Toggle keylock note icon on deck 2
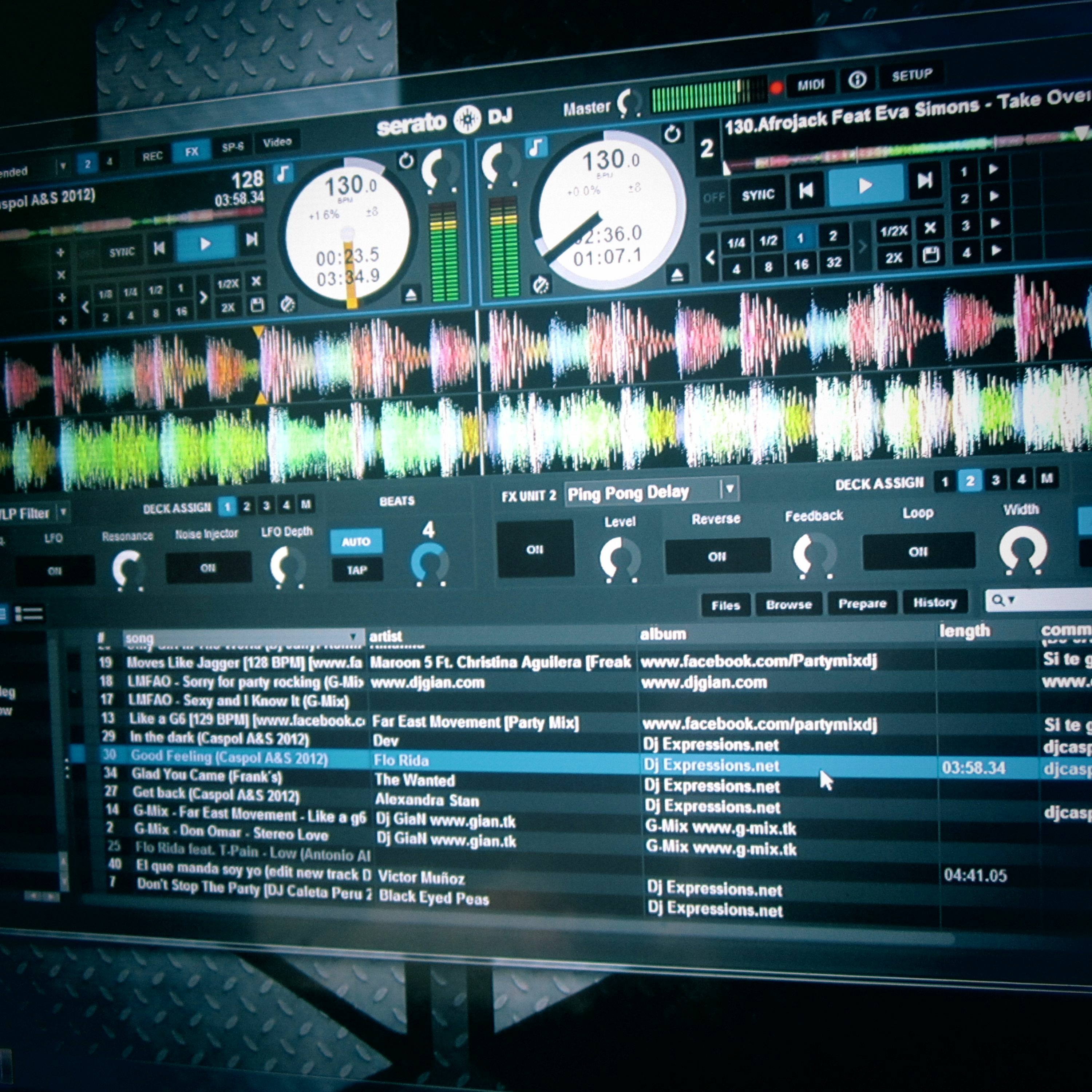 [x=537, y=147]
